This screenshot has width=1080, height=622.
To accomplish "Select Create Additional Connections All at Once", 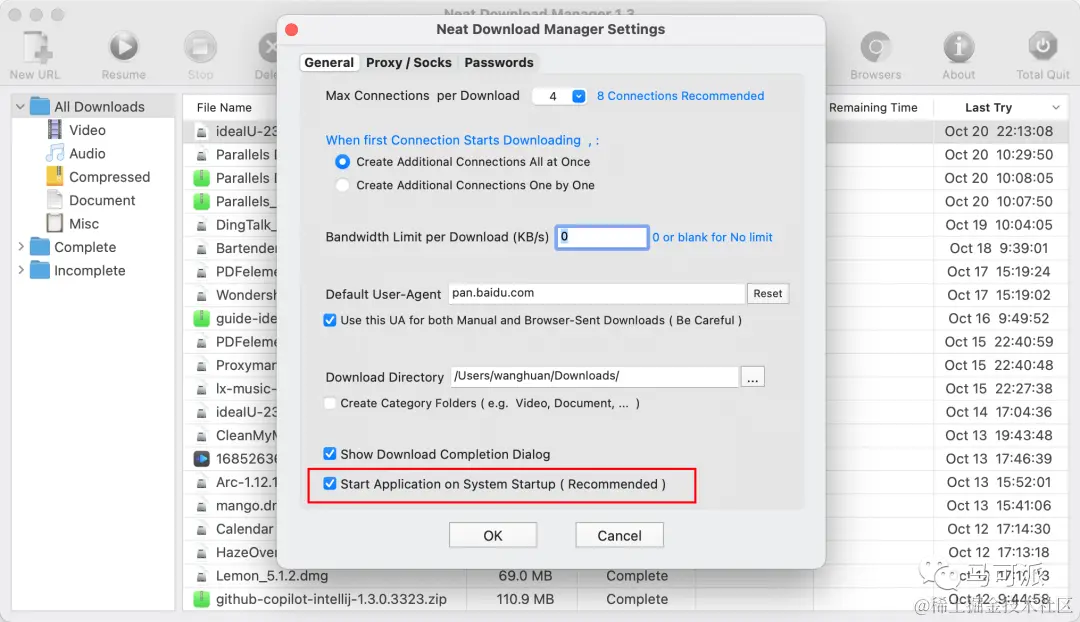I will tap(342, 162).
